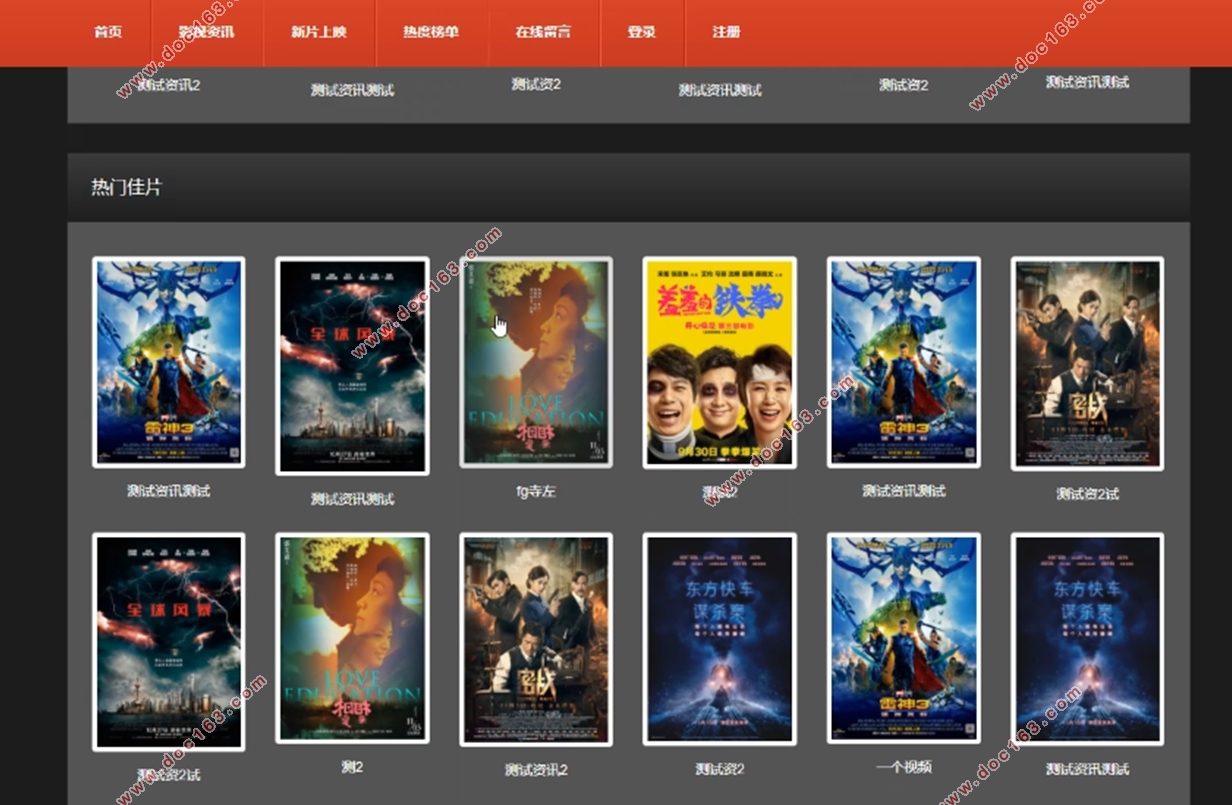The height and width of the screenshot is (805, 1232).
Task: Open the 热度榜单 ranking page
Action: [x=431, y=32]
